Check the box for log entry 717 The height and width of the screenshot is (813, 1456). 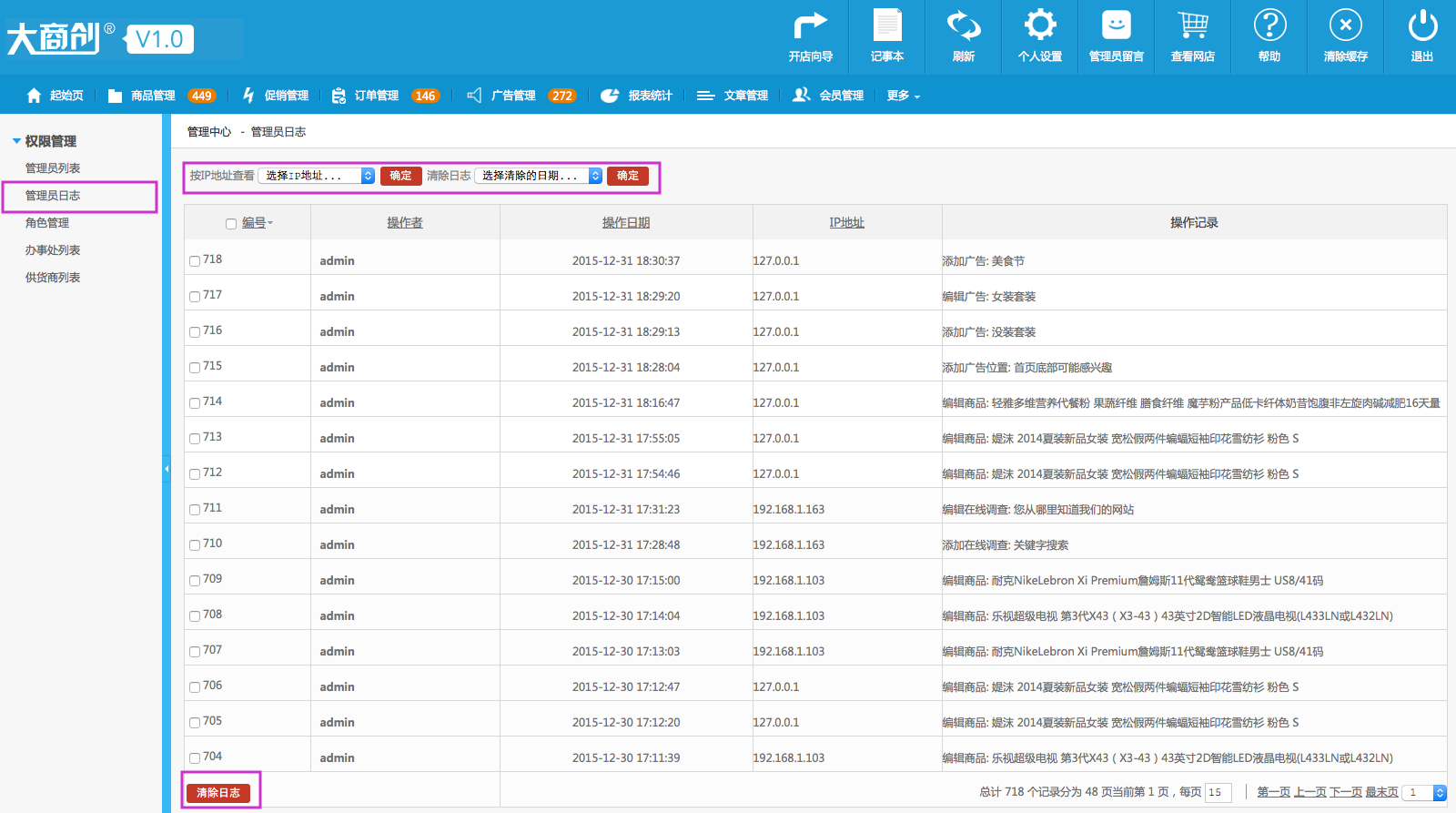click(x=195, y=297)
